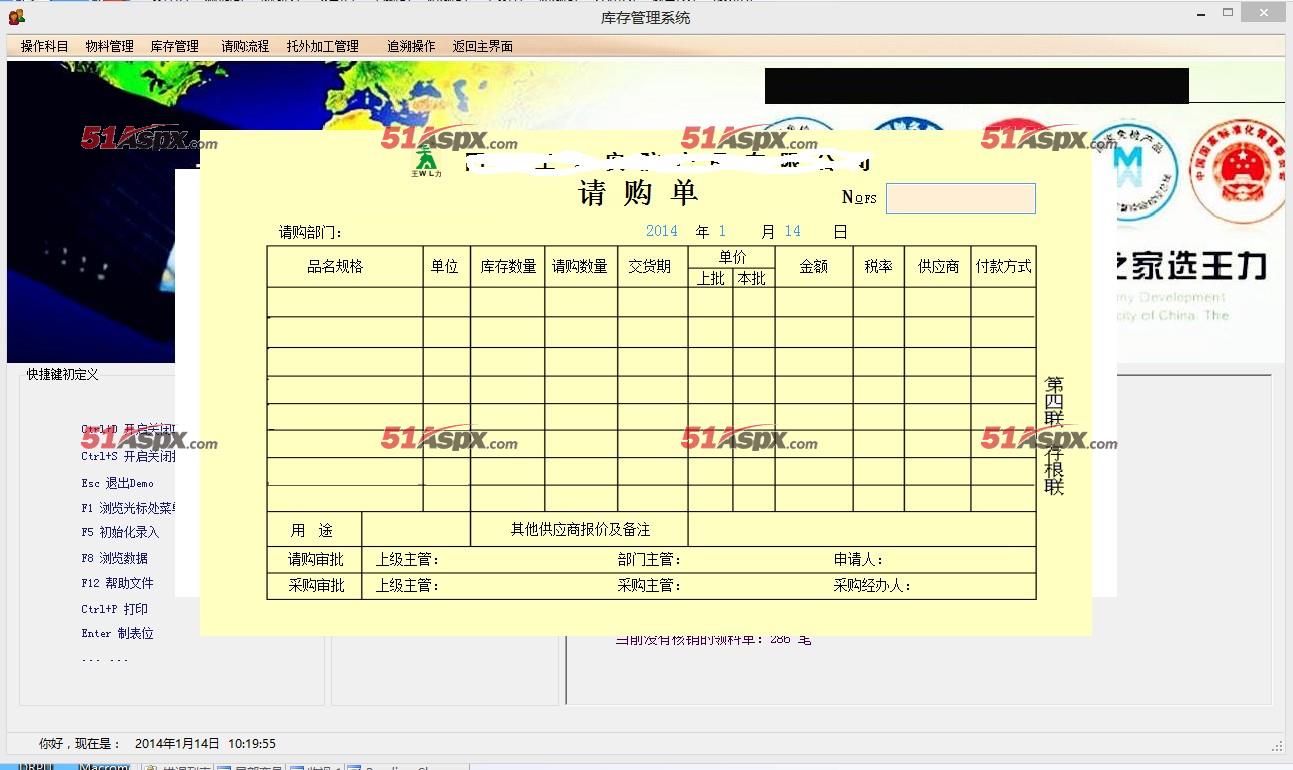
Task: Click 其他供应商报价及备注 label
Action: [580, 529]
